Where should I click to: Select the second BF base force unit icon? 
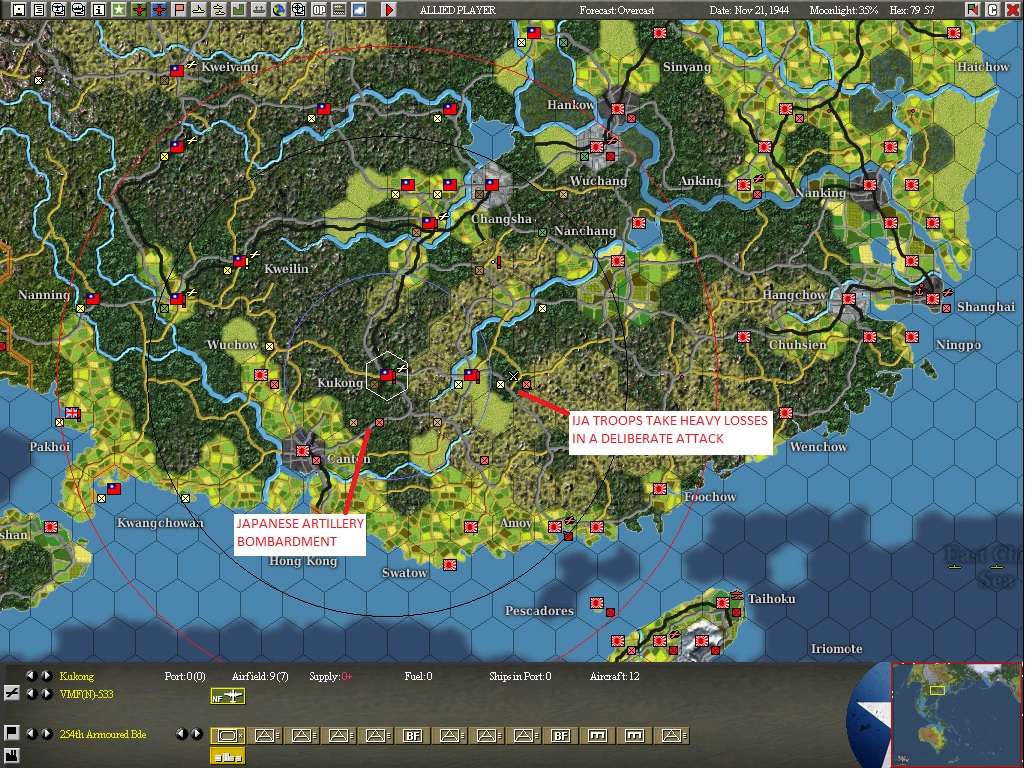click(x=561, y=735)
